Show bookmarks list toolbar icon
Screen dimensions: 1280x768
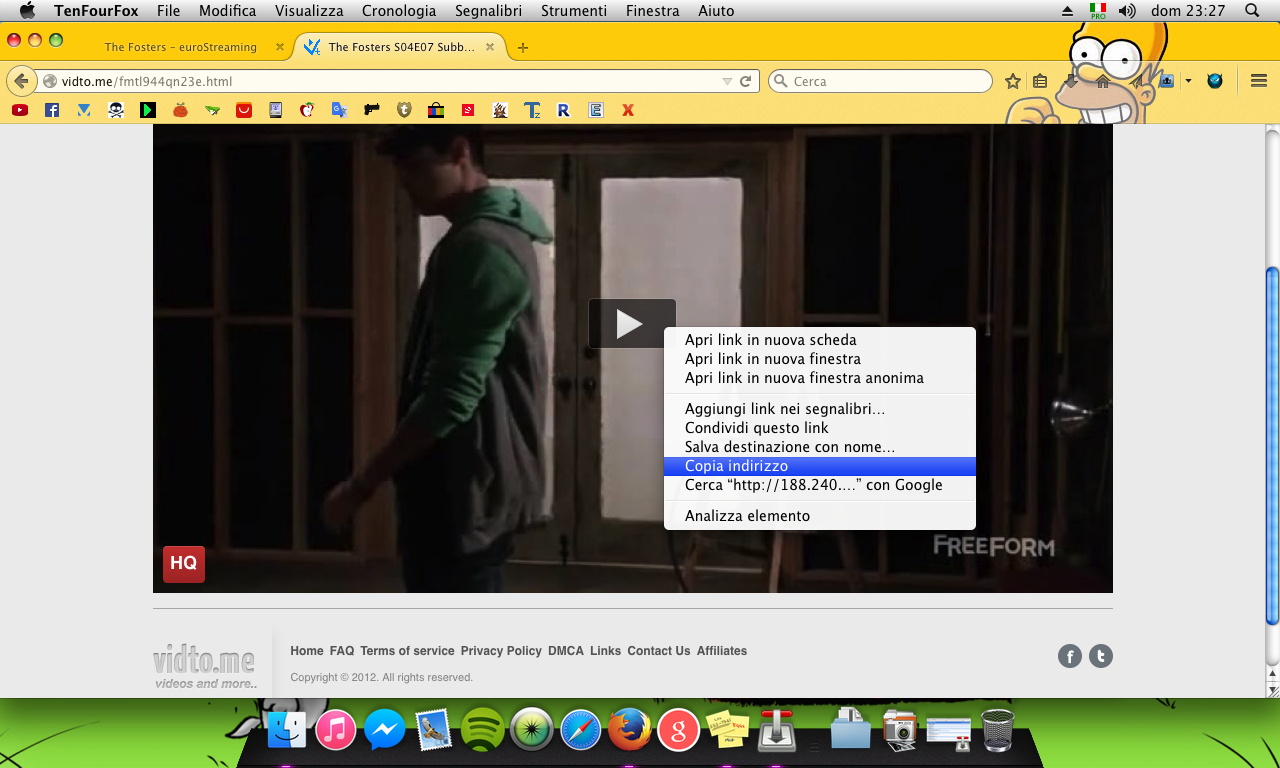(1040, 81)
